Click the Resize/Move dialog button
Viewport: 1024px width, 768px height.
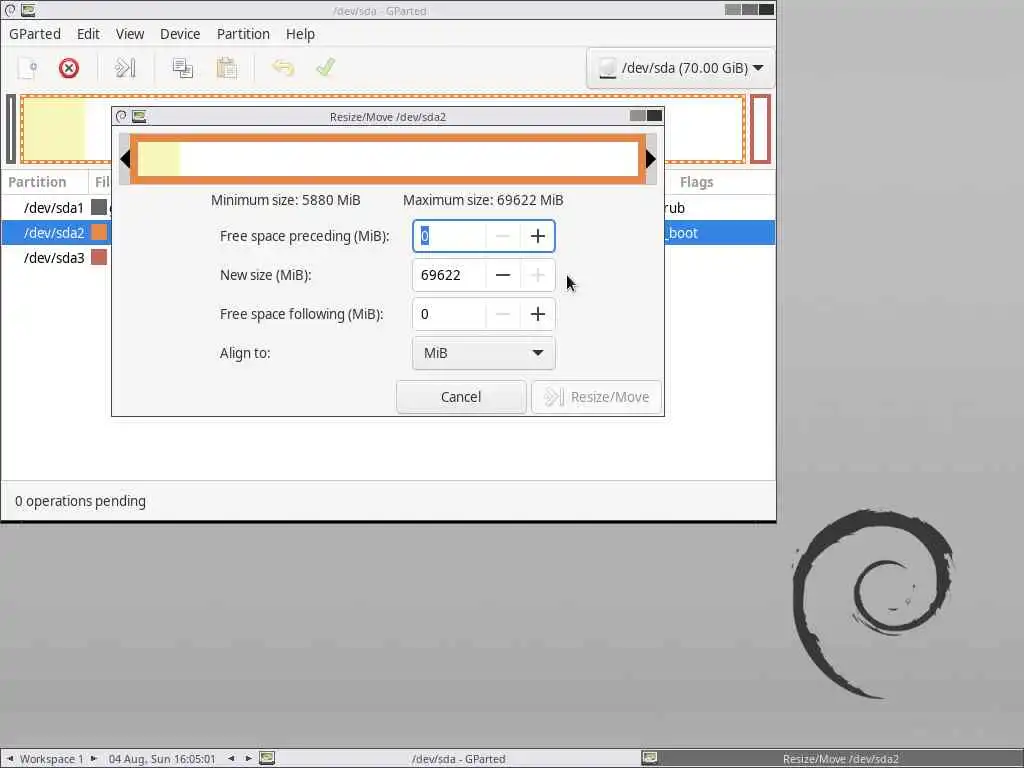[x=596, y=397]
